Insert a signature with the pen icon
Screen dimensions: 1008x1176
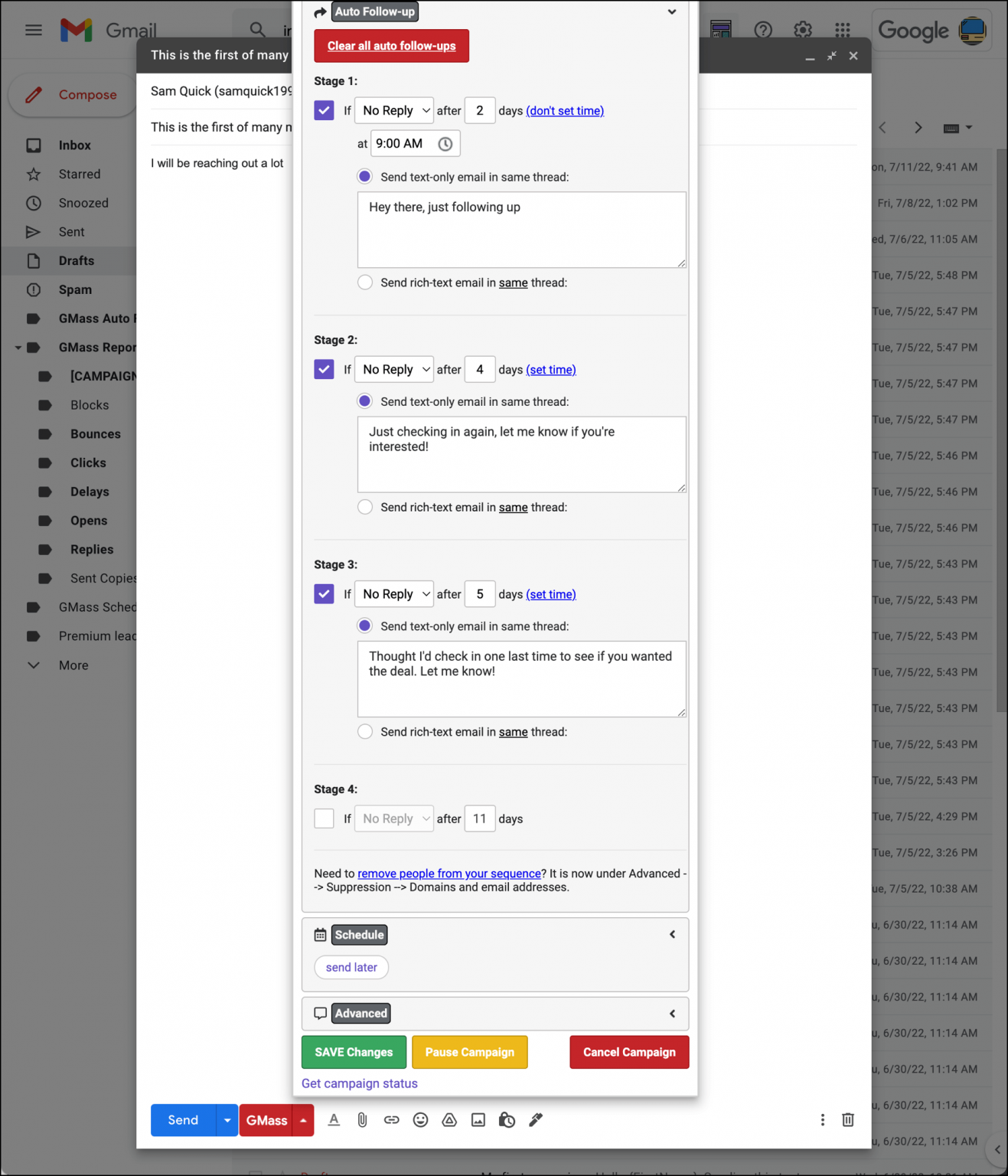point(536,1119)
